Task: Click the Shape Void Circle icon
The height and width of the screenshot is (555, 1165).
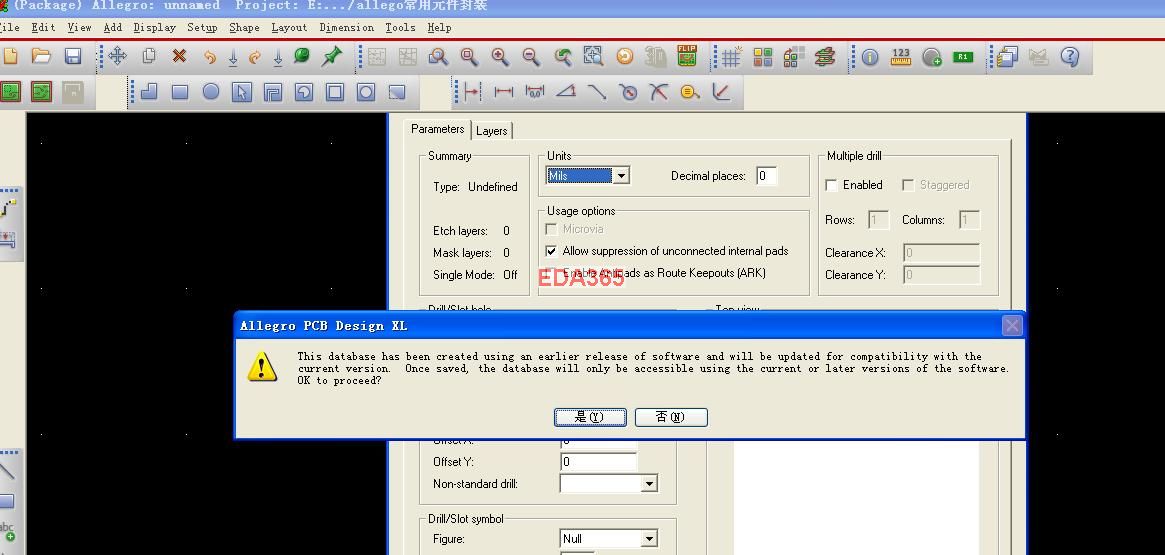Action: tap(366, 92)
